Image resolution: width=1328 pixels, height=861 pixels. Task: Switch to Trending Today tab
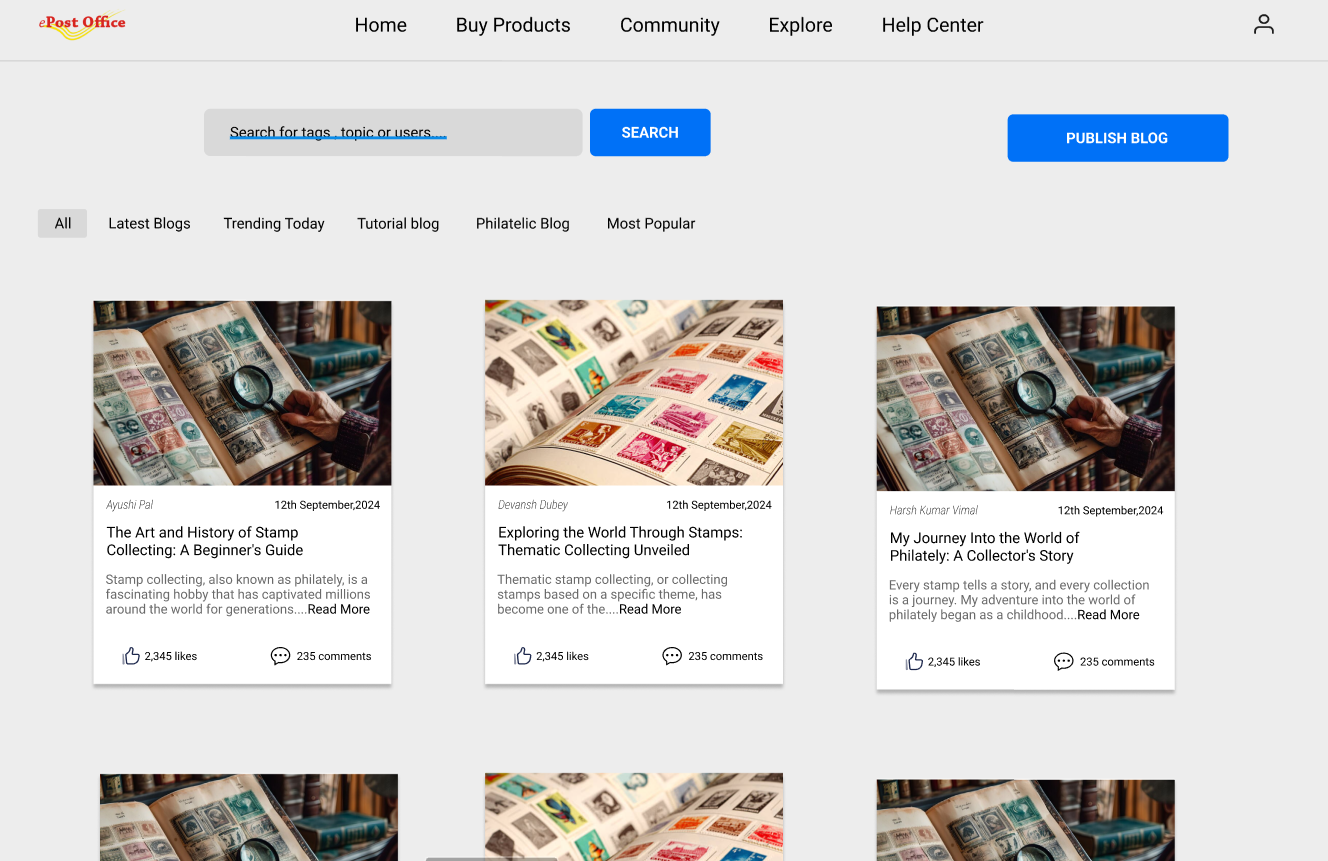[x=274, y=223]
